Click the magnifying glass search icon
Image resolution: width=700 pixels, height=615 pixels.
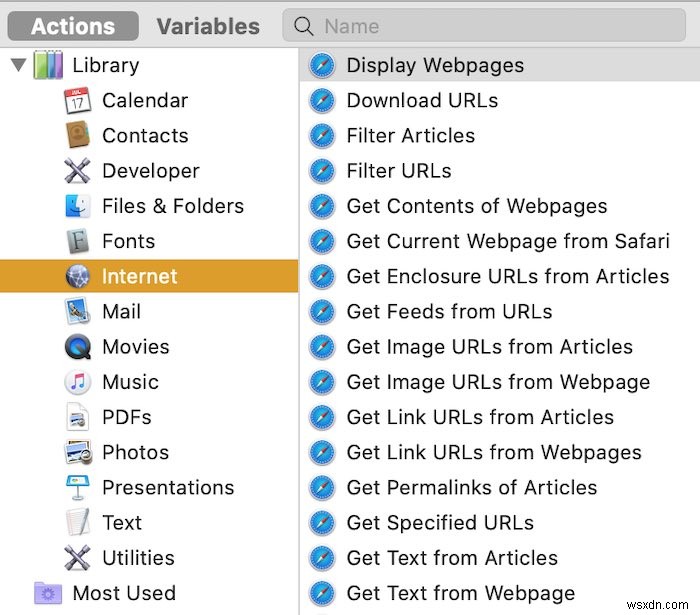[303, 26]
